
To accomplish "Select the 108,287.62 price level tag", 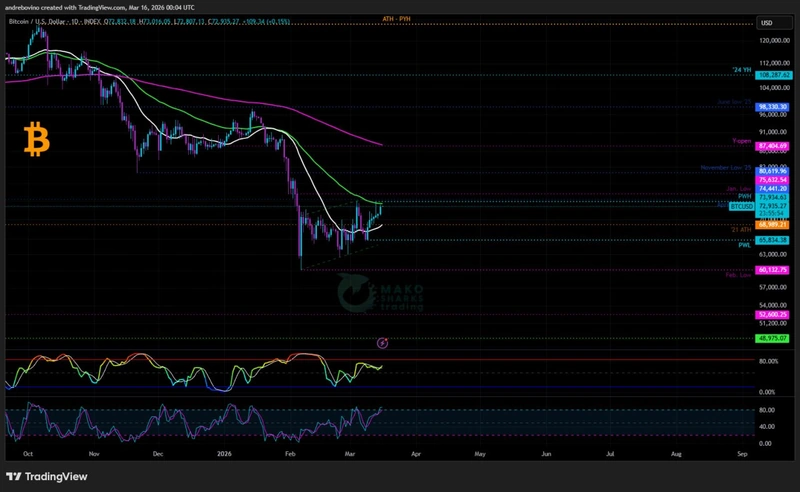I will pyautogui.click(x=774, y=75).
